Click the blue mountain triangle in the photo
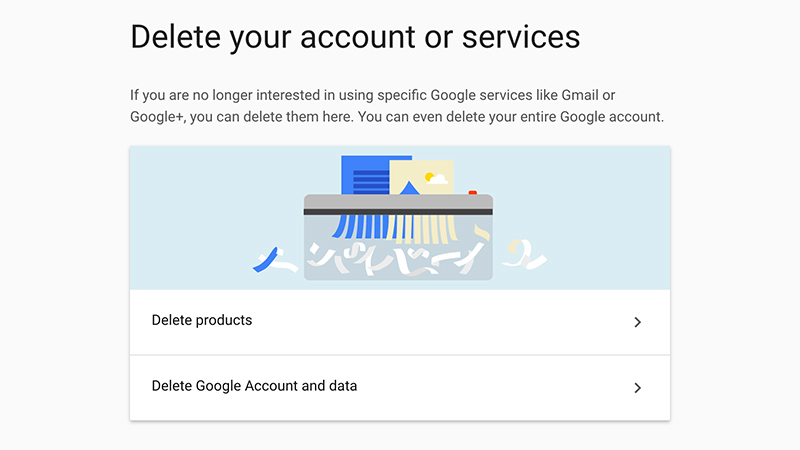The image size is (800, 450). [x=409, y=188]
